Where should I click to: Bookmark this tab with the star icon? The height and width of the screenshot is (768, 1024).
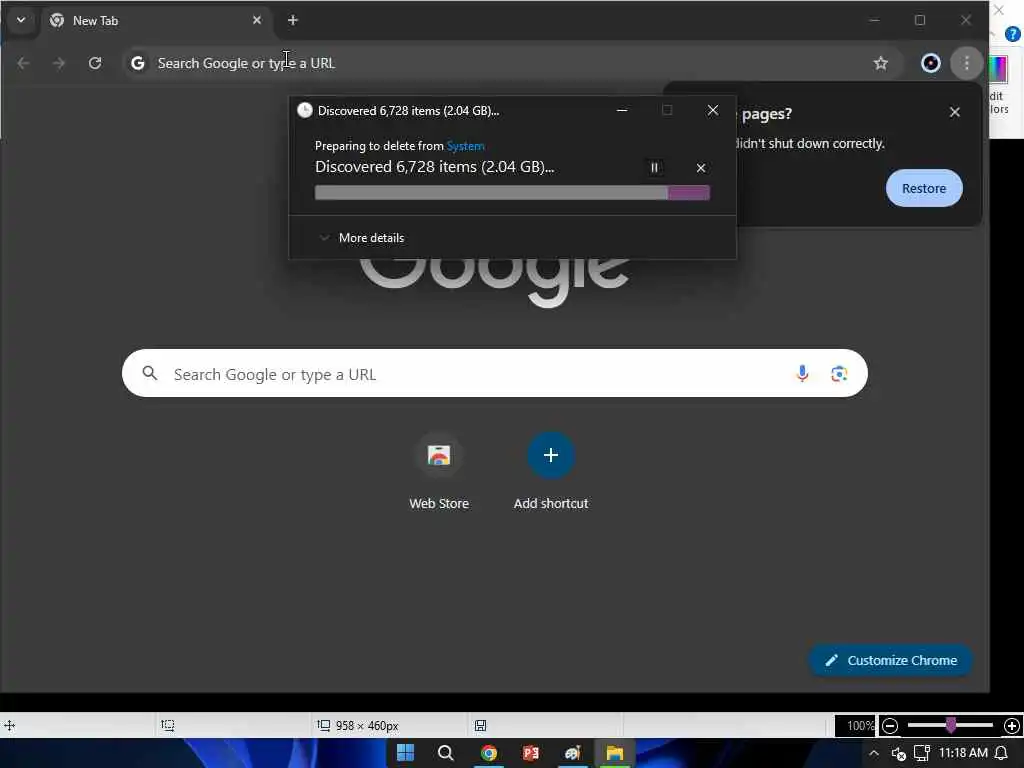[x=880, y=63]
